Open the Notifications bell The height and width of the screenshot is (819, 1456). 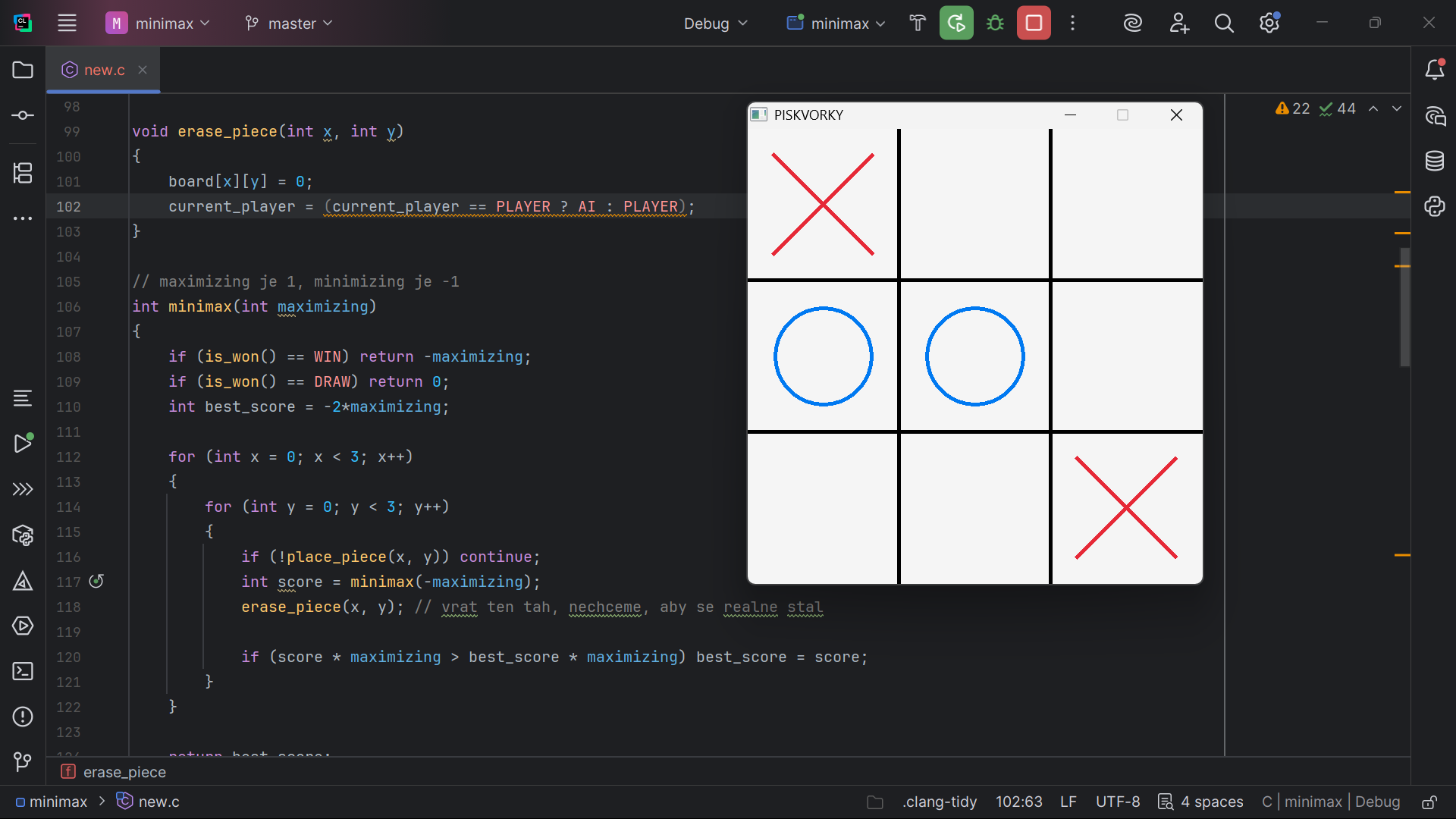(x=1434, y=70)
